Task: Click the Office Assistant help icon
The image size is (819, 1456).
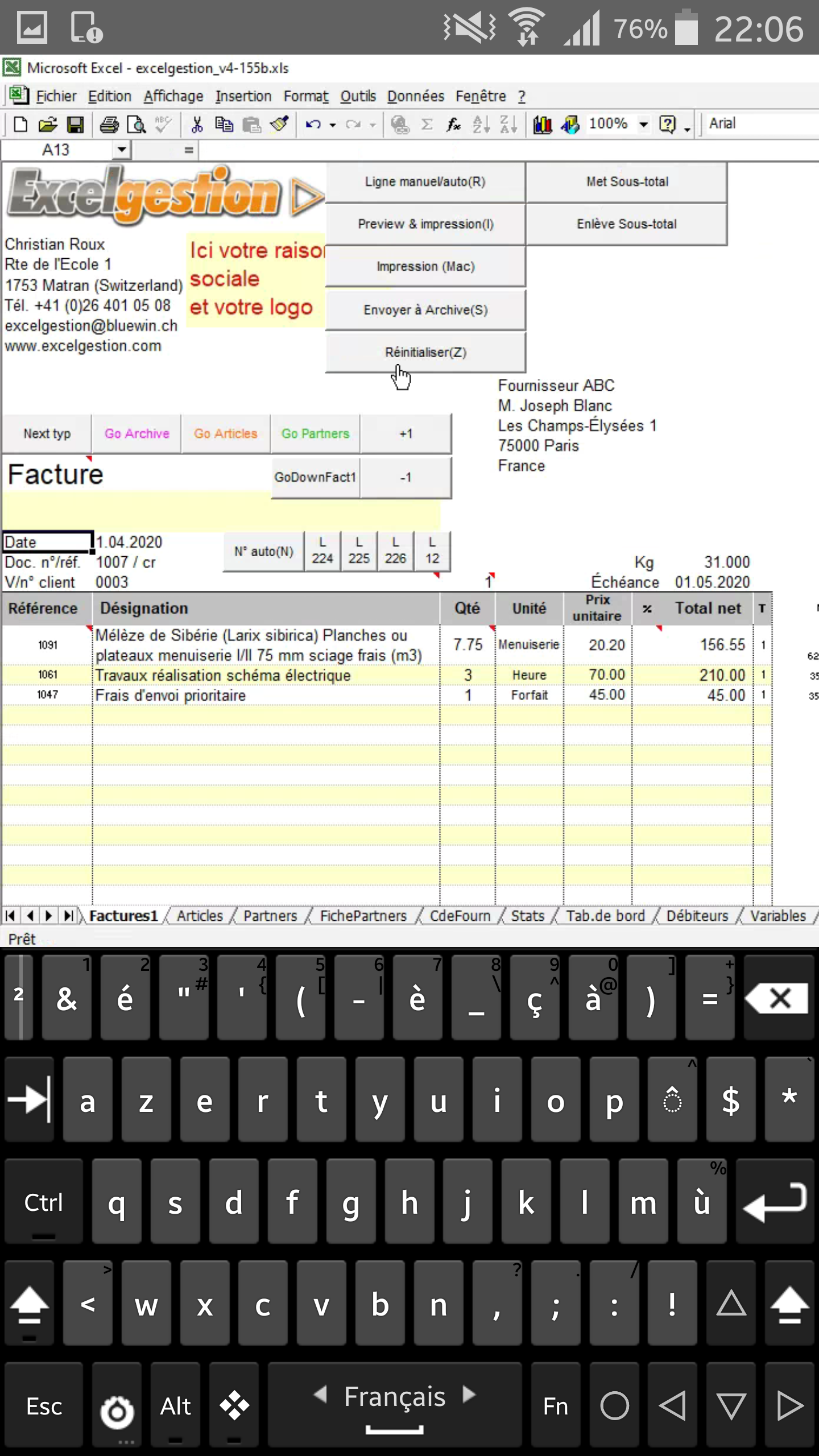Action: coord(667,124)
